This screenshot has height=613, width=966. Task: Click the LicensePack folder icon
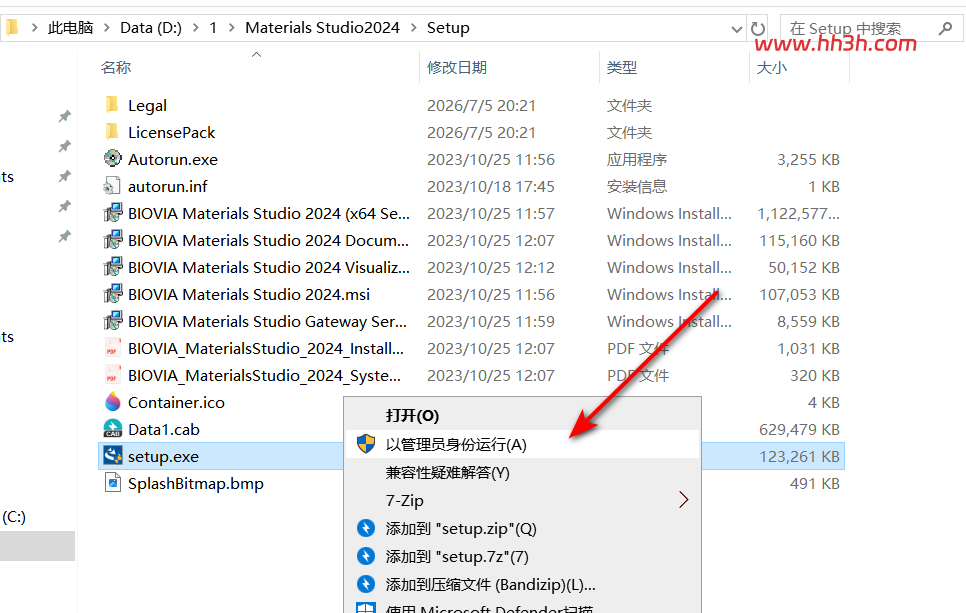coord(112,132)
